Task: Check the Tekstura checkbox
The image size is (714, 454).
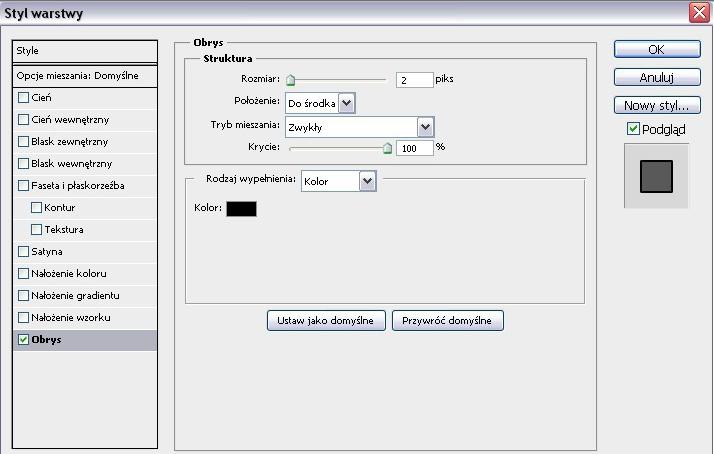Action: click(x=36, y=230)
